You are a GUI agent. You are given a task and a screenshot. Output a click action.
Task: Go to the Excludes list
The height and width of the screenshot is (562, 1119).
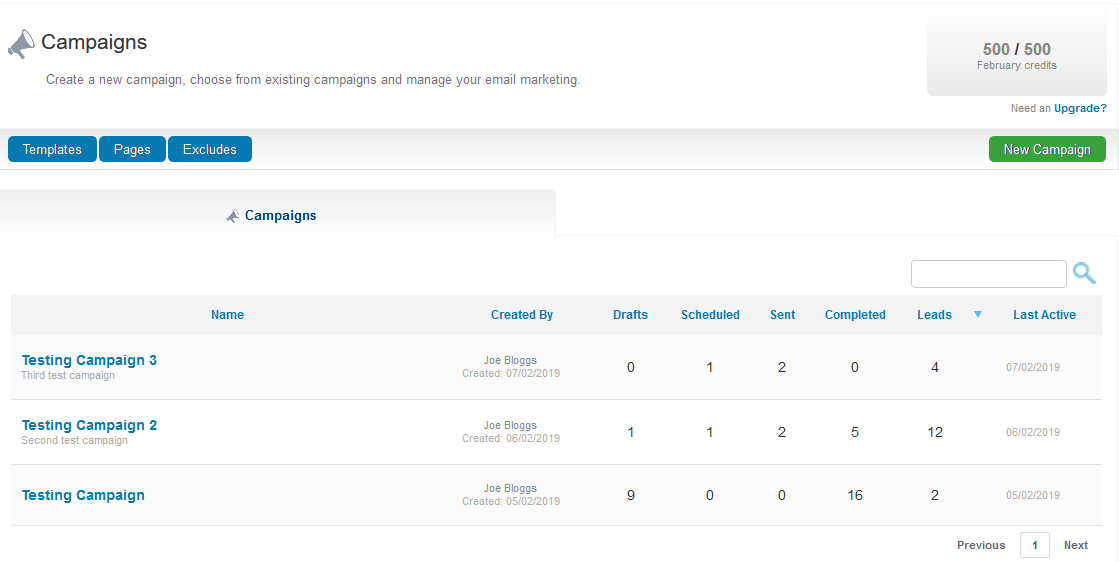[x=210, y=149]
